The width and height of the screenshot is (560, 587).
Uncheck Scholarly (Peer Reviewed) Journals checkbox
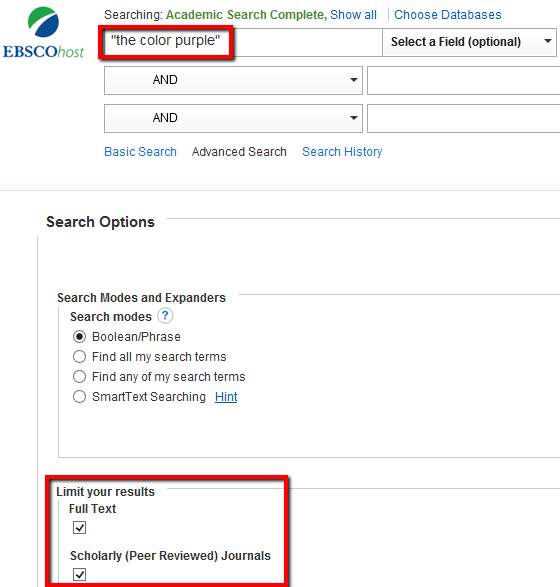click(x=79, y=574)
